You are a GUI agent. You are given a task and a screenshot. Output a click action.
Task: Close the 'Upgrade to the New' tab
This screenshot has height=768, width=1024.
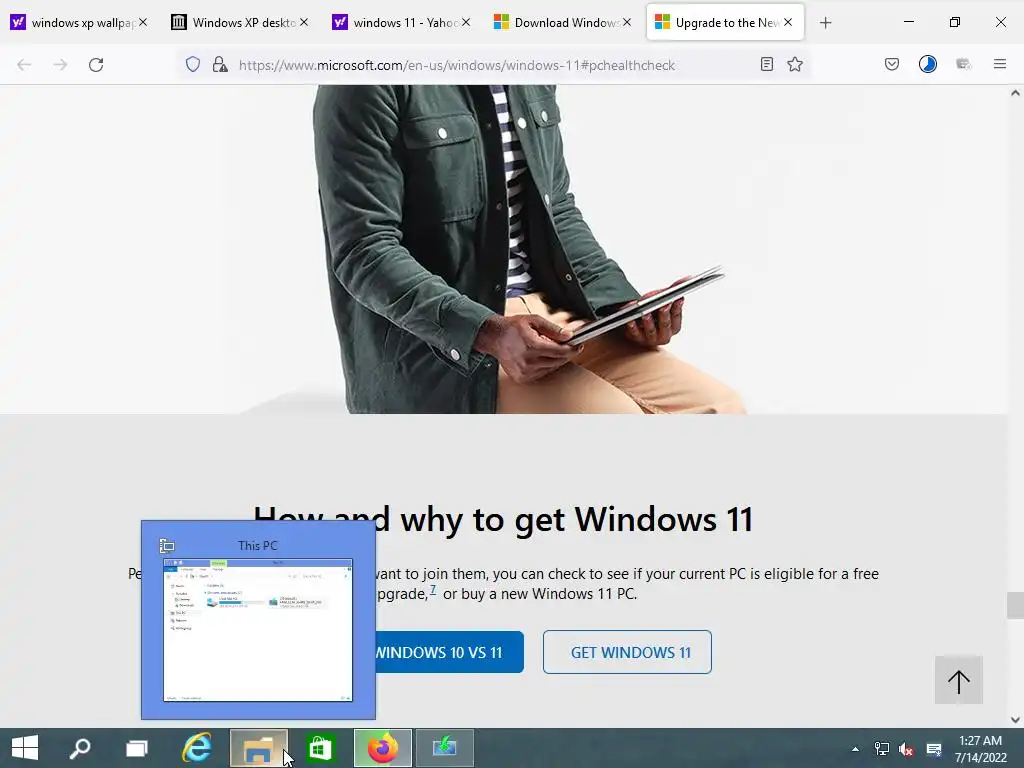pyautogui.click(x=788, y=22)
